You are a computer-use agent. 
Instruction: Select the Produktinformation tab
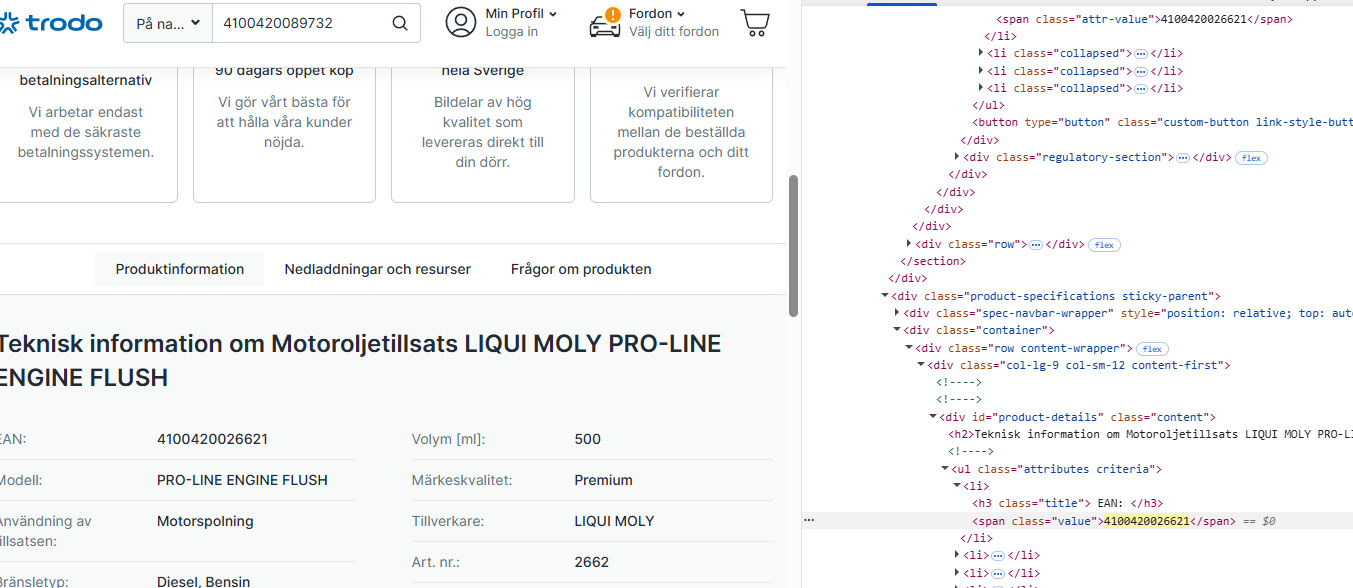(x=180, y=269)
